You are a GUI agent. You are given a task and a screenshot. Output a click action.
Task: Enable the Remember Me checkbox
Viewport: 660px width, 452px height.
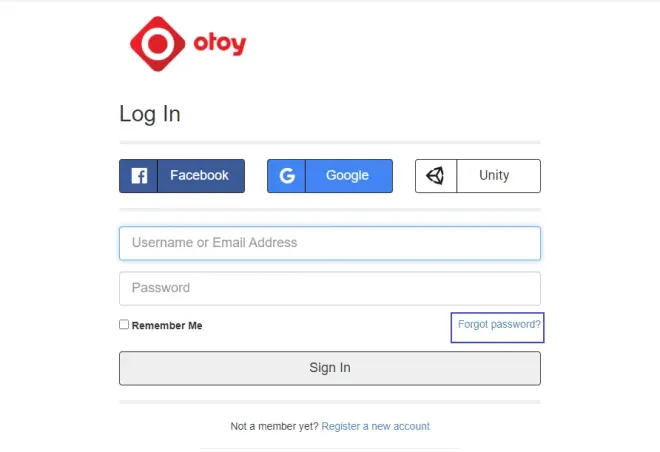[x=124, y=324]
